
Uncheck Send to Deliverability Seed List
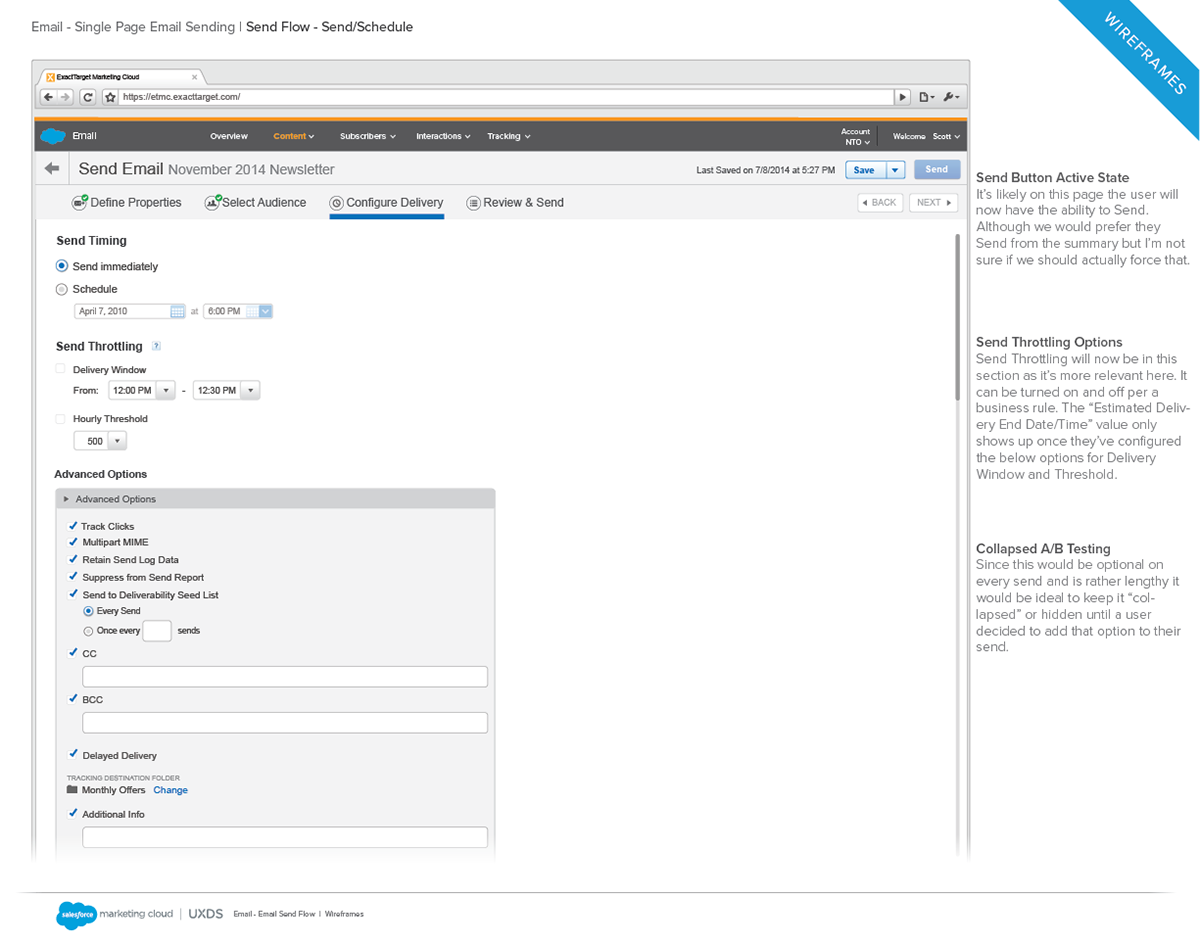pos(72,594)
